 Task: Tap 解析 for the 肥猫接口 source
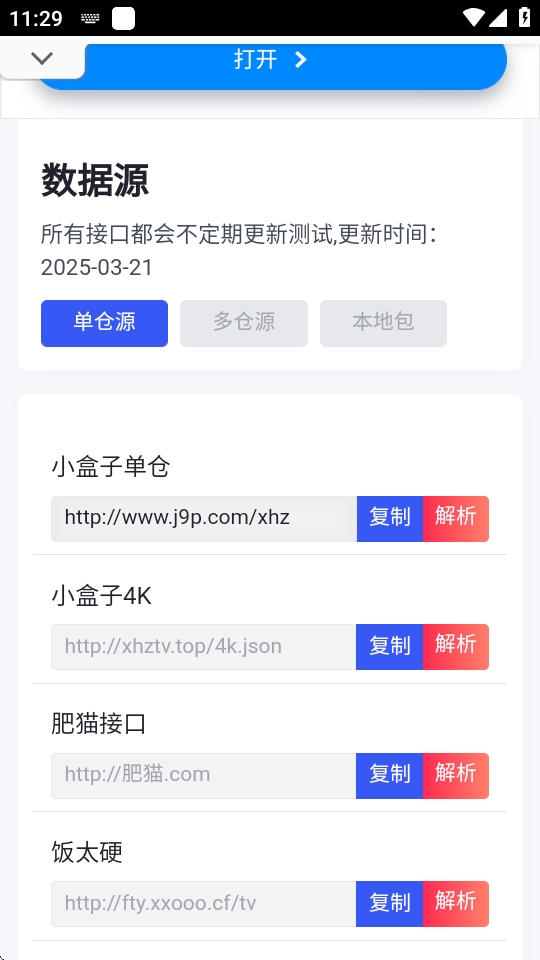click(456, 776)
